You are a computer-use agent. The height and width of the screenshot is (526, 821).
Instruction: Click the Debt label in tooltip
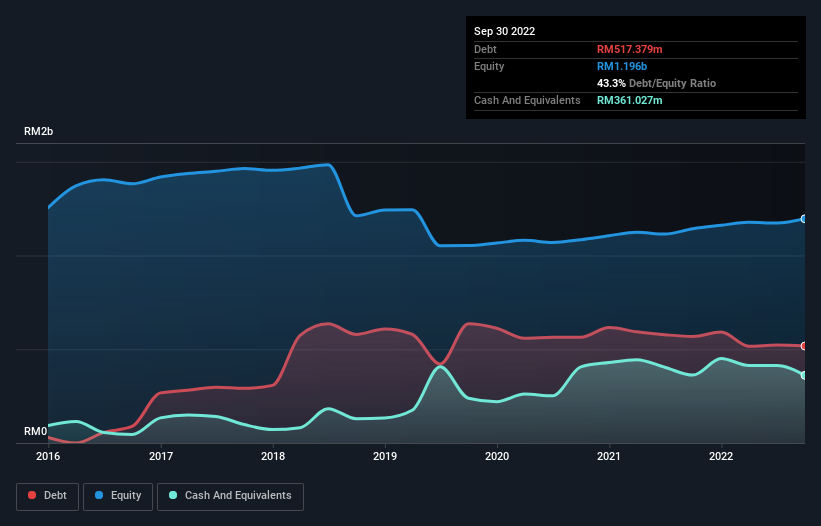pos(485,49)
